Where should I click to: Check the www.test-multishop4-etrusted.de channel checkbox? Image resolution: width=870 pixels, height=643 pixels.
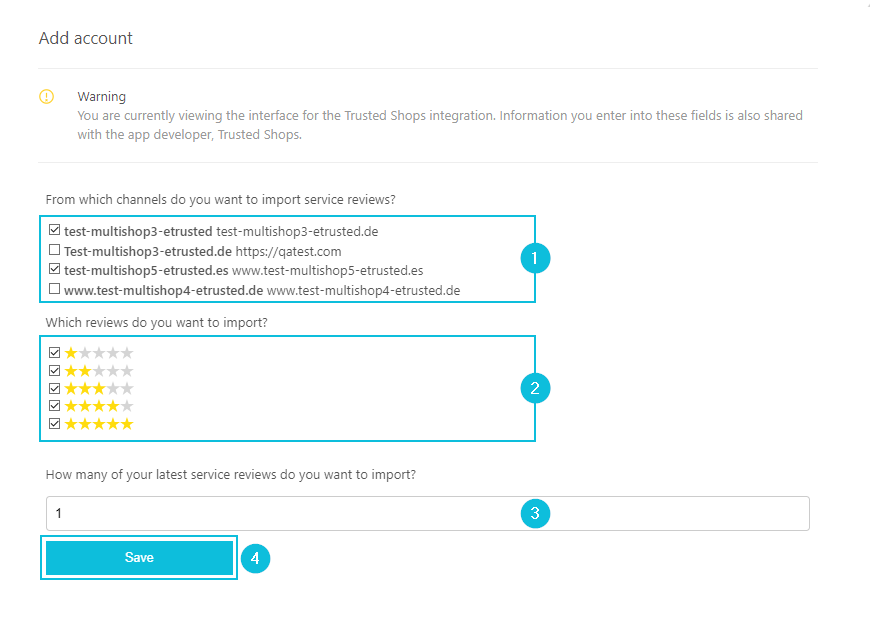[x=54, y=288]
